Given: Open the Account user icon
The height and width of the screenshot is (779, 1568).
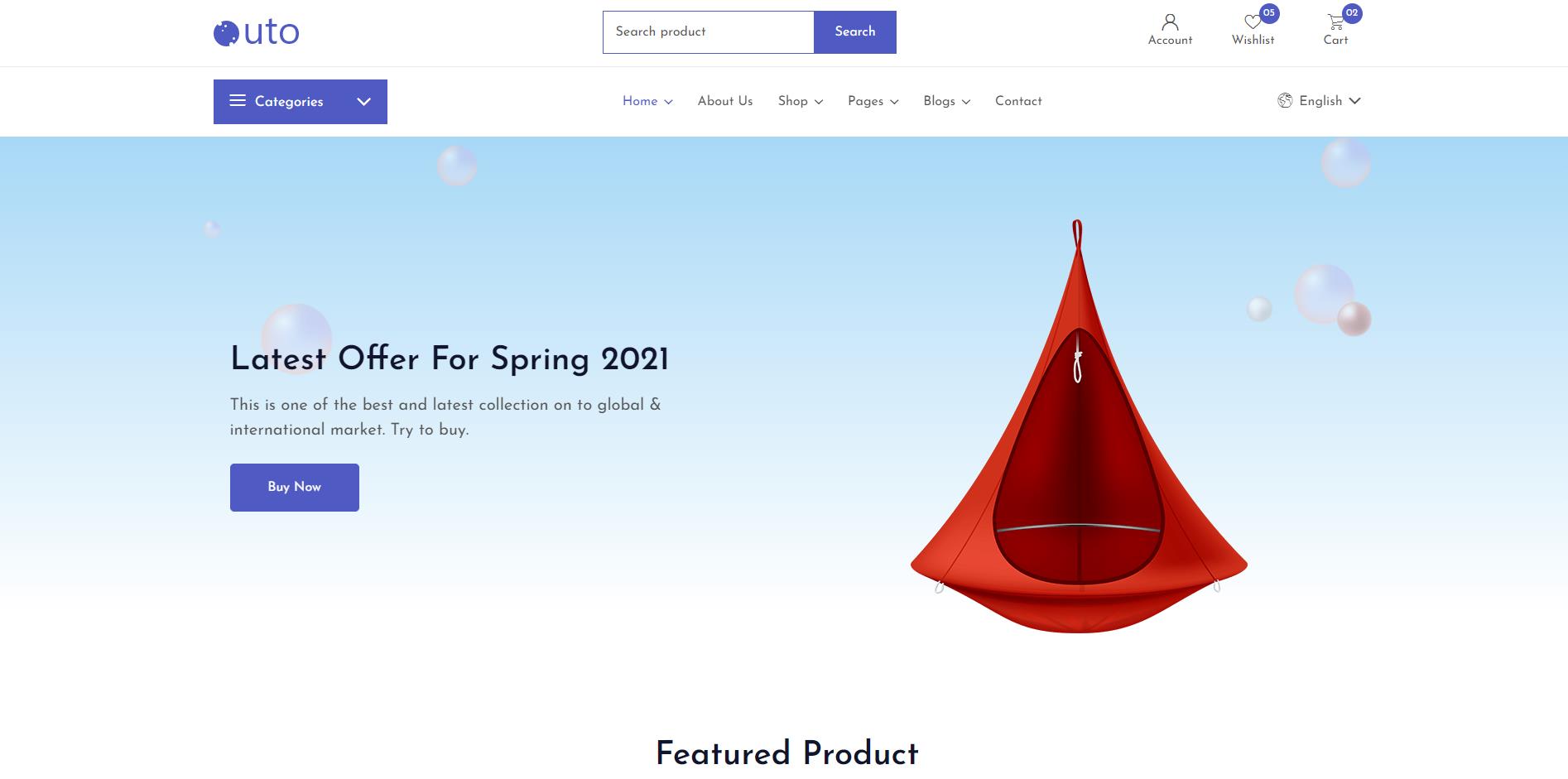Looking at the screenshot, I should 1170,22.
